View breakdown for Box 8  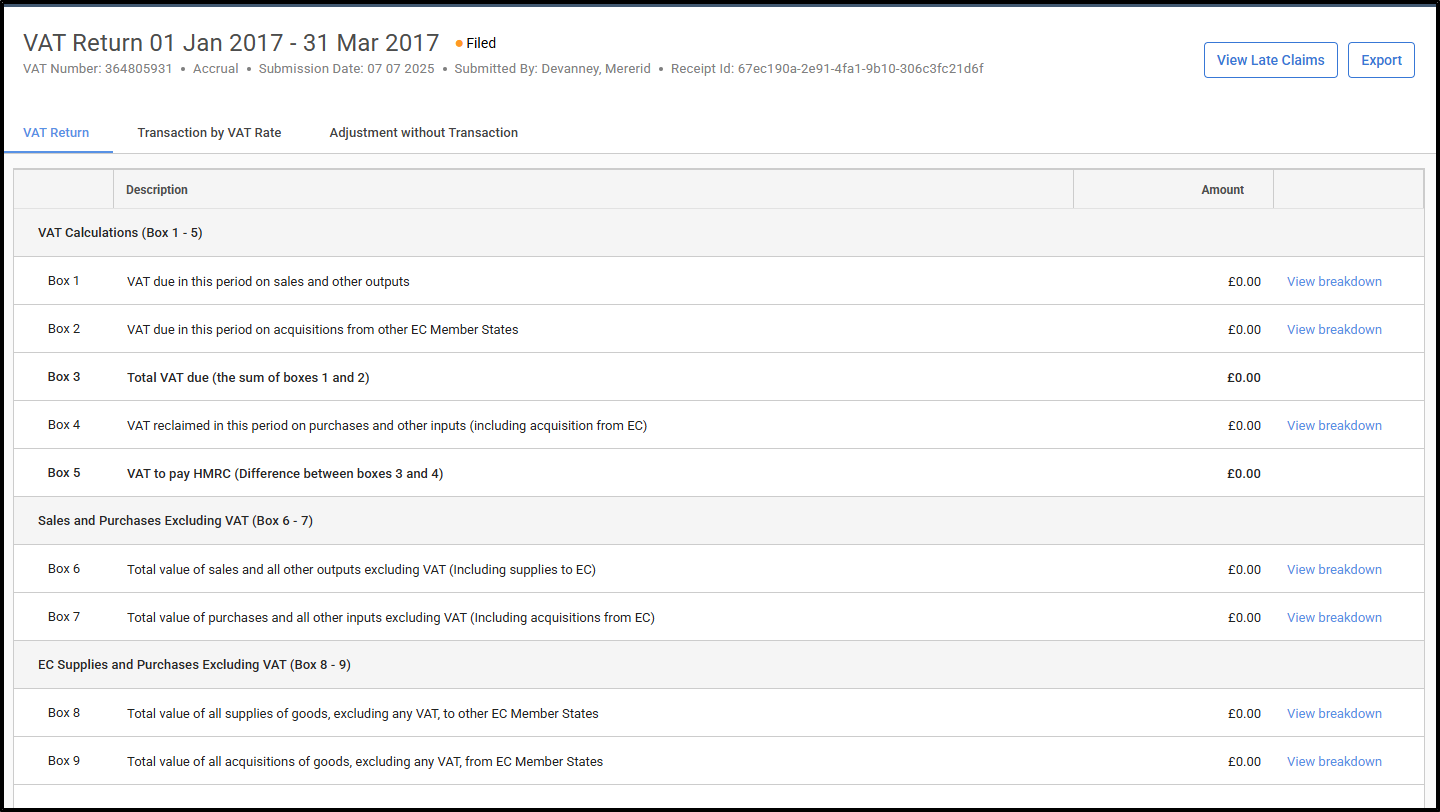tap(1334, 713)
